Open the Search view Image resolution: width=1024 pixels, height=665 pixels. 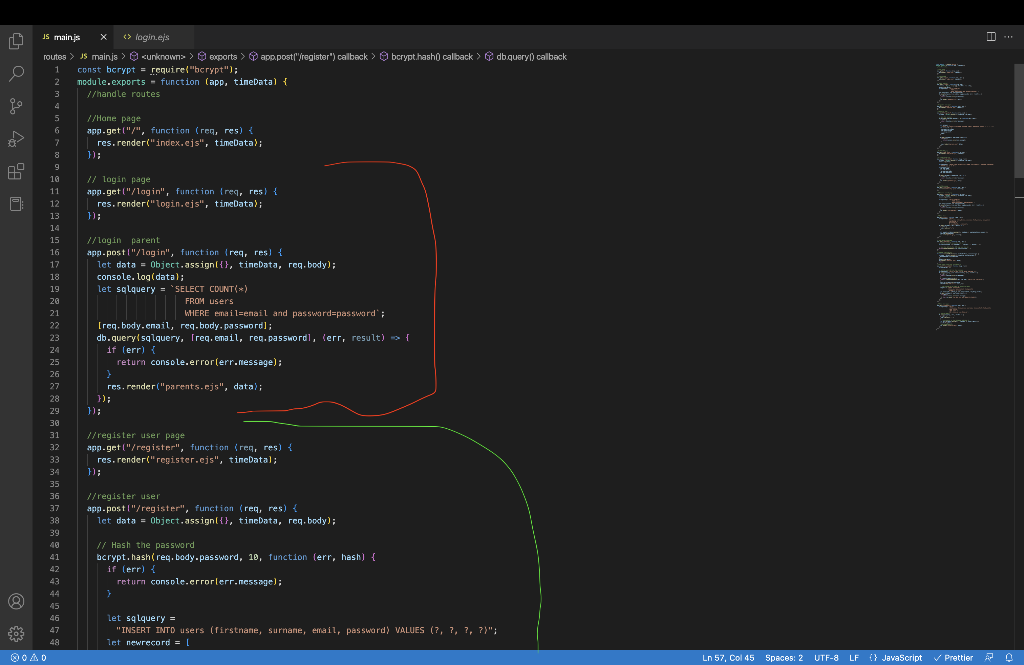click(x=15, y=73)
